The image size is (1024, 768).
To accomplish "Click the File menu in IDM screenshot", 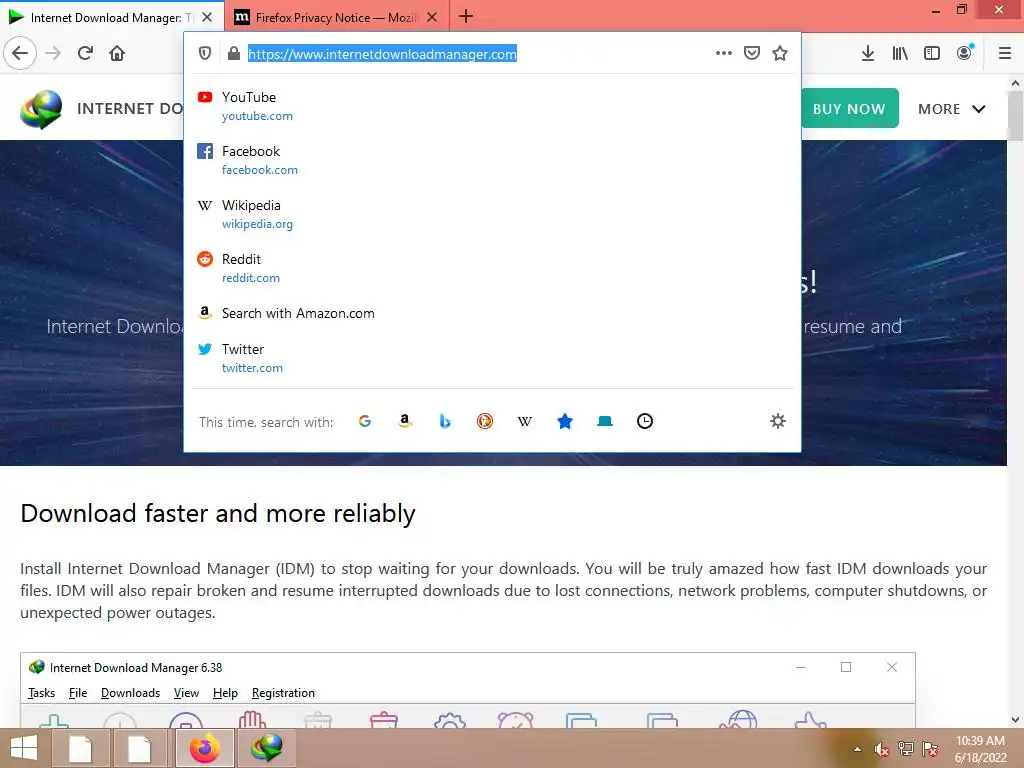I will 78,693.
